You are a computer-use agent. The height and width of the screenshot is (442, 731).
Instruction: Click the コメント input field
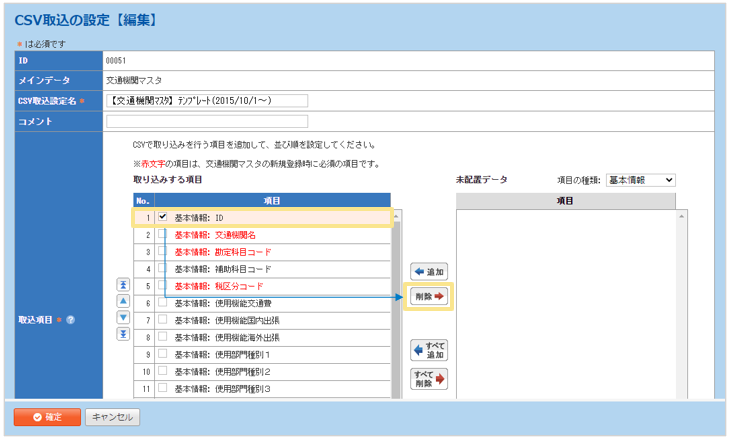(207, 121)
